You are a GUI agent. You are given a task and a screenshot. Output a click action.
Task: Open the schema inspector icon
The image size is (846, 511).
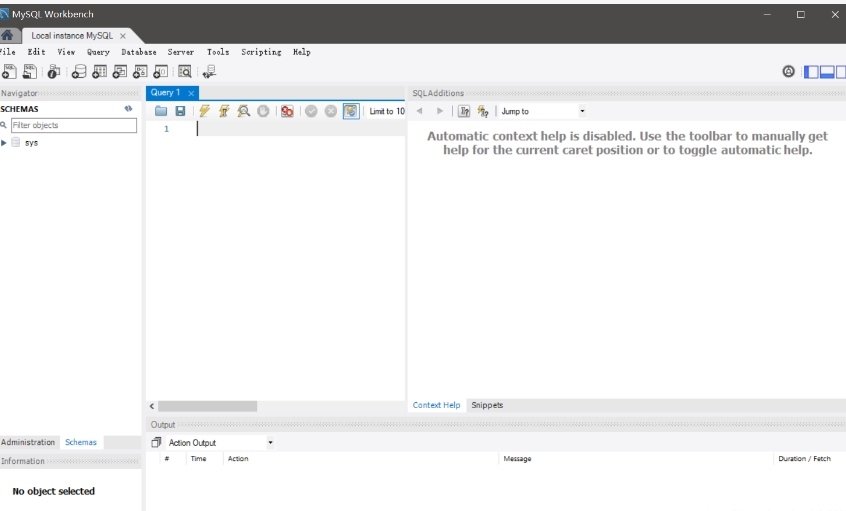[x=53, y=71]
